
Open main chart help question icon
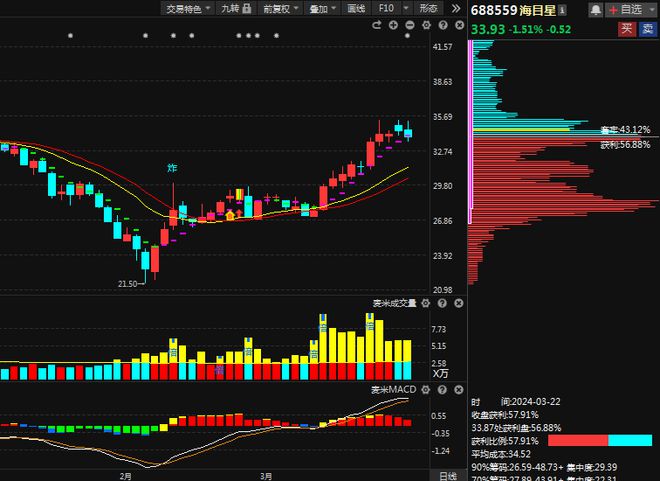coord(443,25)
